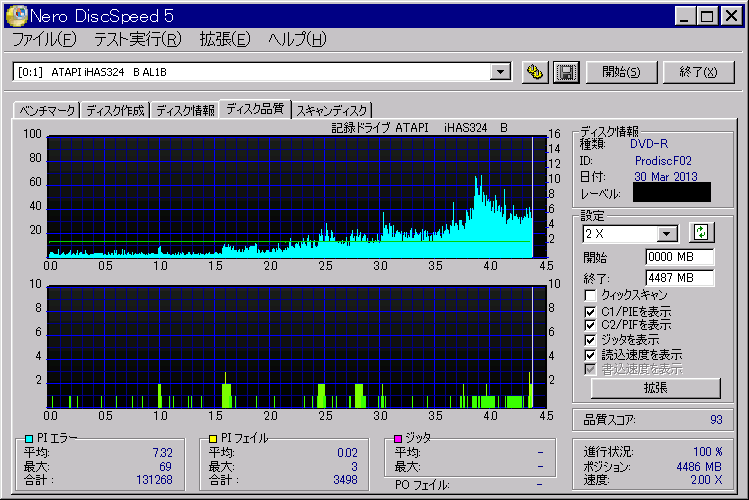Switch to the スキャンディスク tab

pos(332,111)
